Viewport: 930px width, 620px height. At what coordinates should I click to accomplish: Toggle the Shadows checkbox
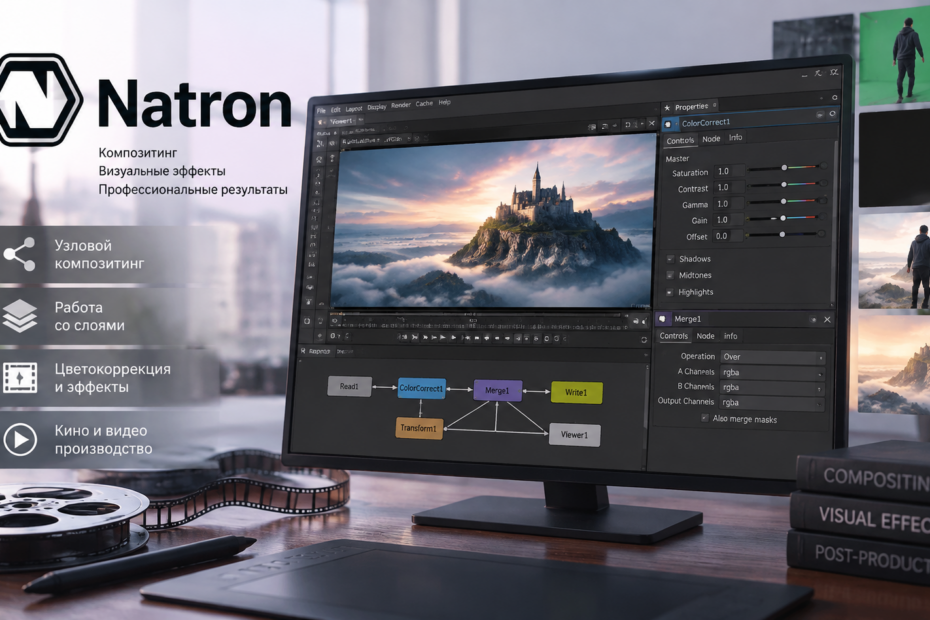pos(670,259)
